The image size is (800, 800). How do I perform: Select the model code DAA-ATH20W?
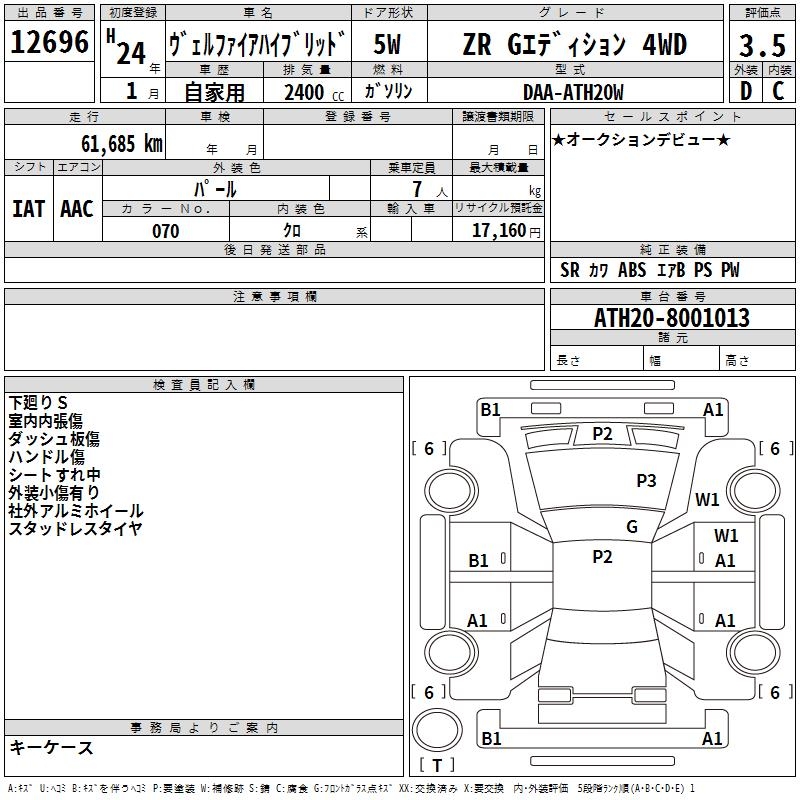(x=574, y=92)
